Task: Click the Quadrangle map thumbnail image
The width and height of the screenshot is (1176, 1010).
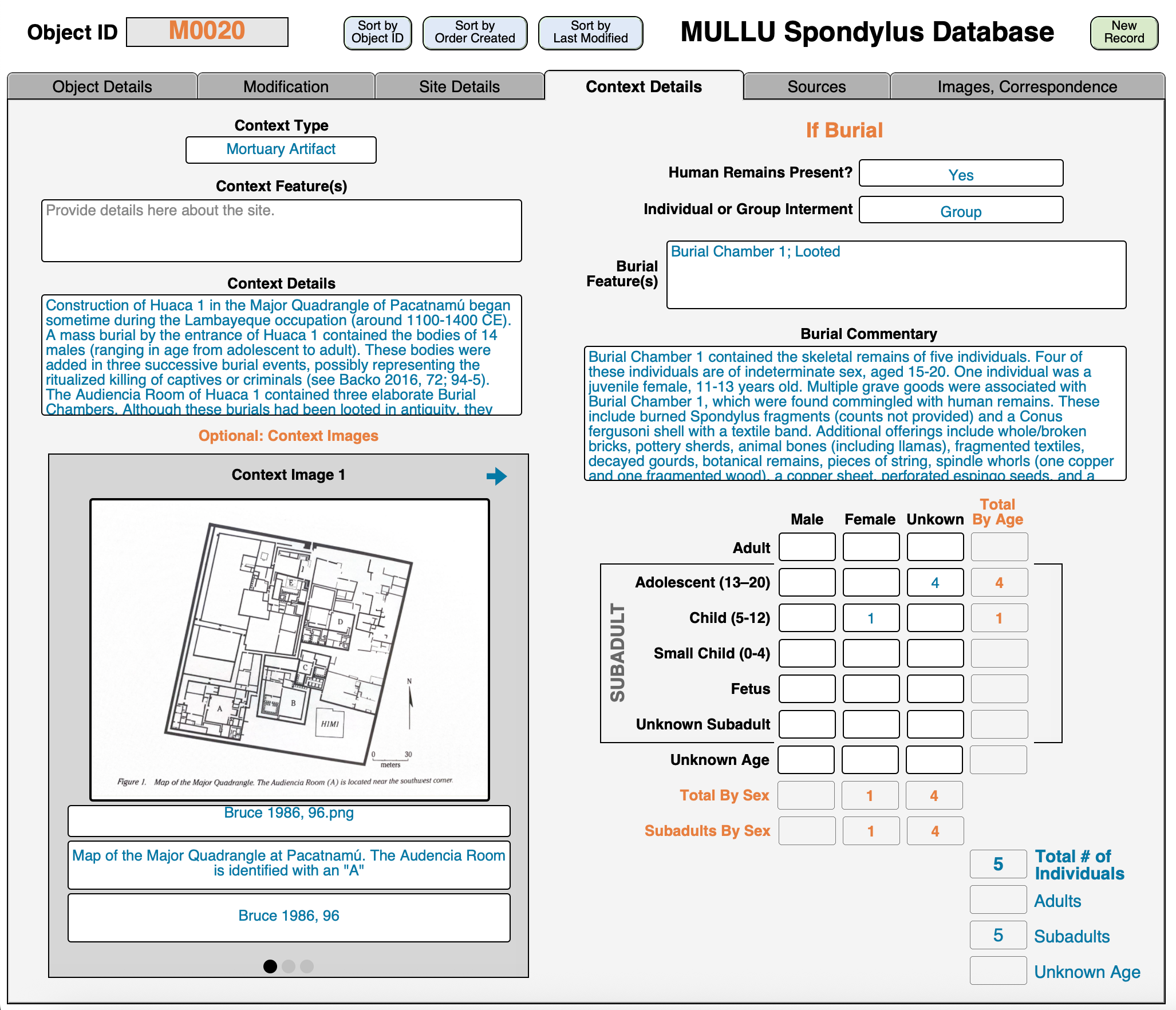Action: [x=289, y=649]
